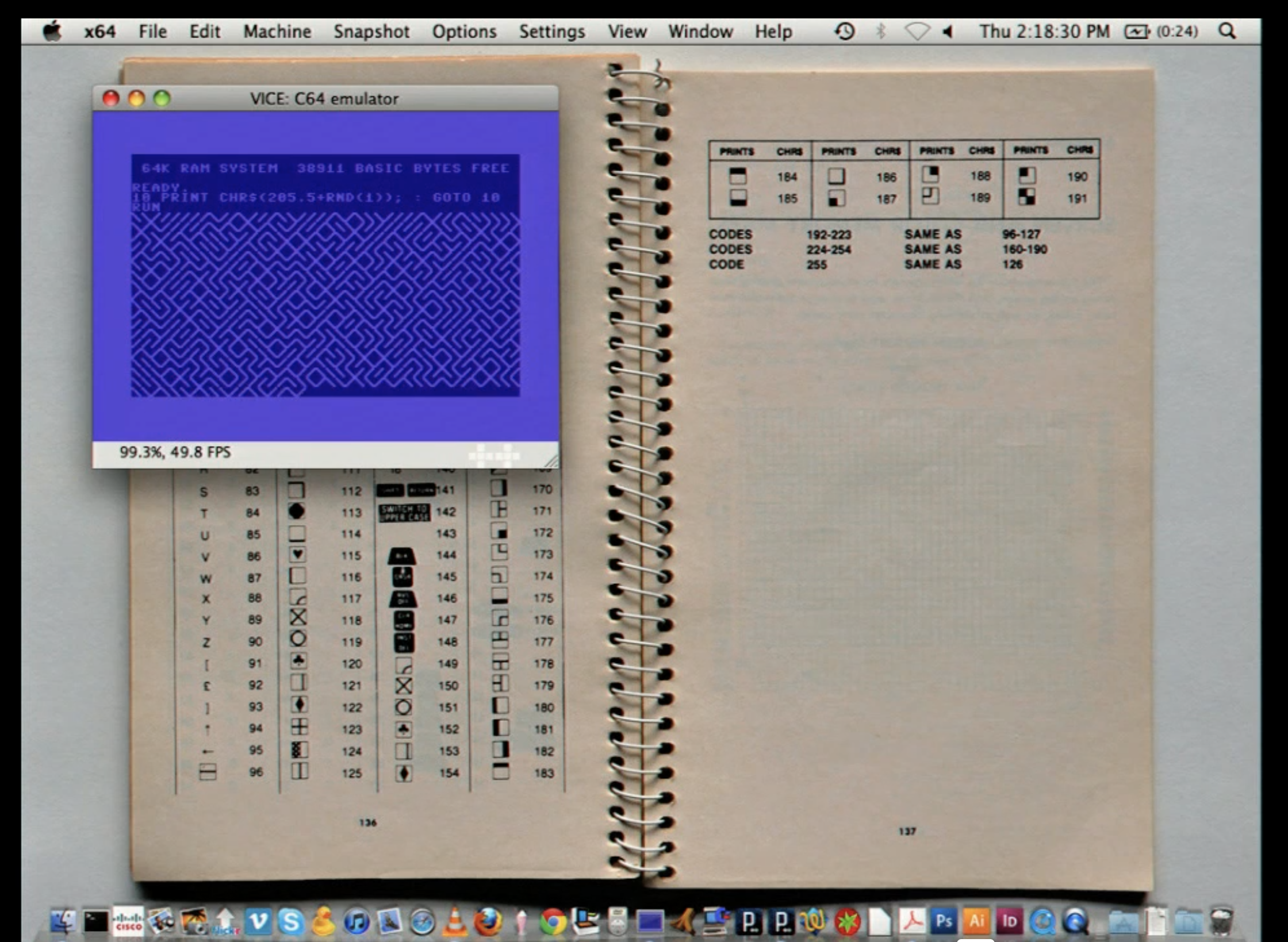The height and width of the screenshot is (942, 1288).
Task: Open Finder from the dock
Action: click(x=63, y=921)
